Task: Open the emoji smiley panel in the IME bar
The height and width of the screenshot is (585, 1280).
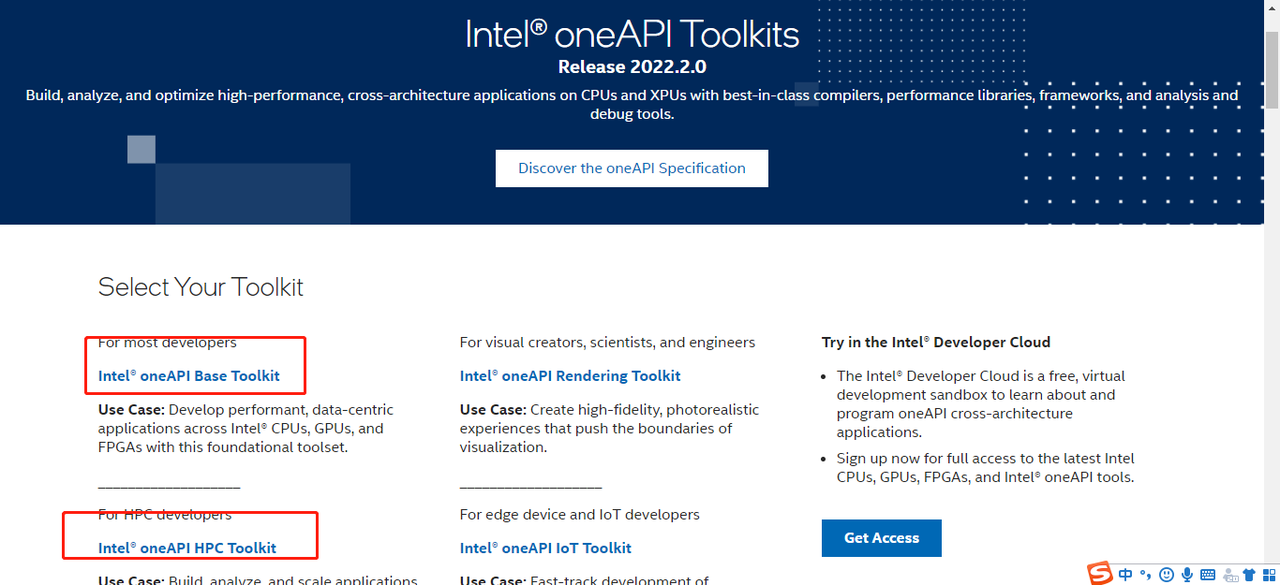Action: coord(1166,575)
